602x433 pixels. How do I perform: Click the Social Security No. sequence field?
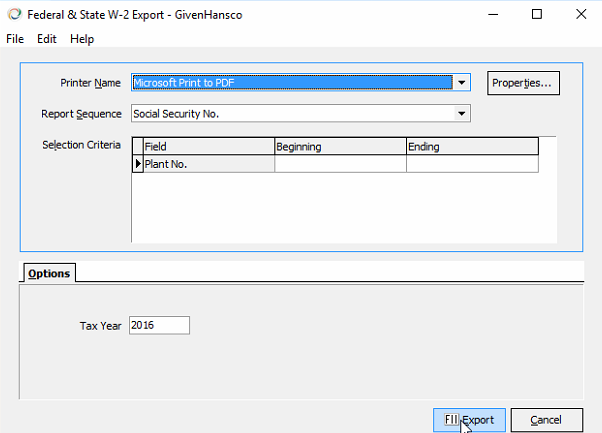click(291, 114)
